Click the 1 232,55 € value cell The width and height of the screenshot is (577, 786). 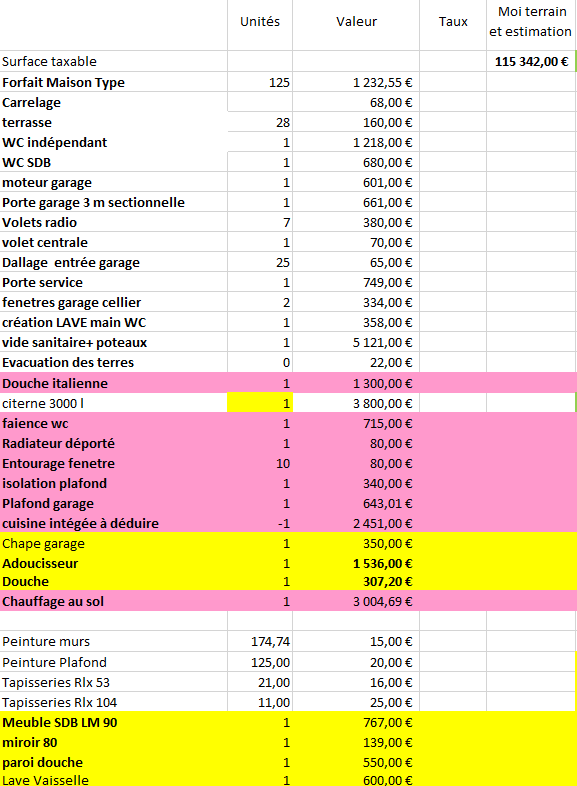(356, 82)
